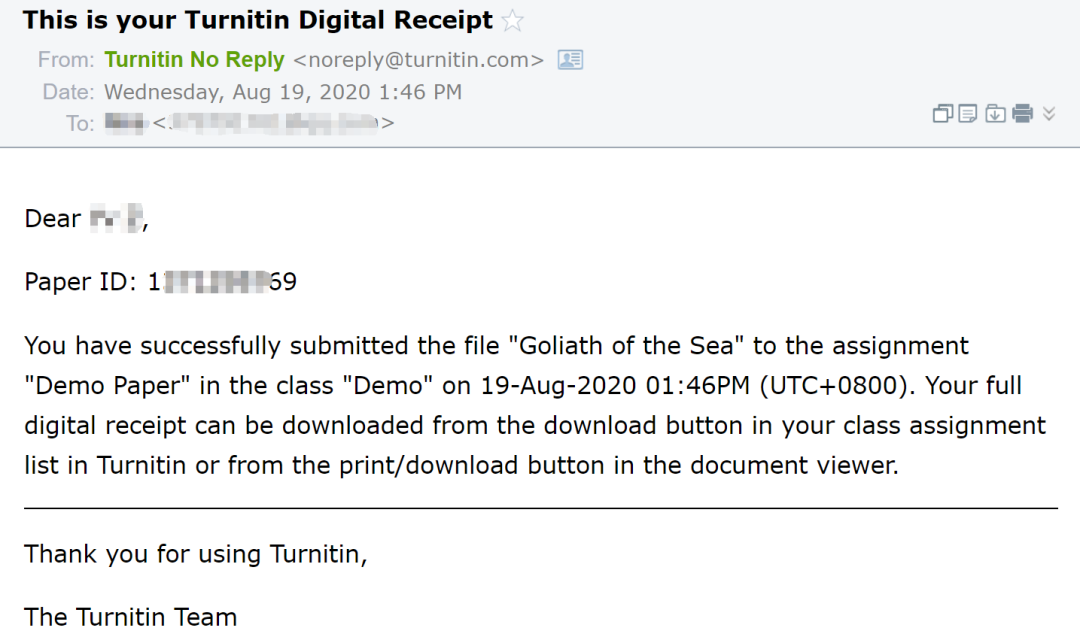
Task: Click the blurred recipient name after To
Action: coord(125,123)
